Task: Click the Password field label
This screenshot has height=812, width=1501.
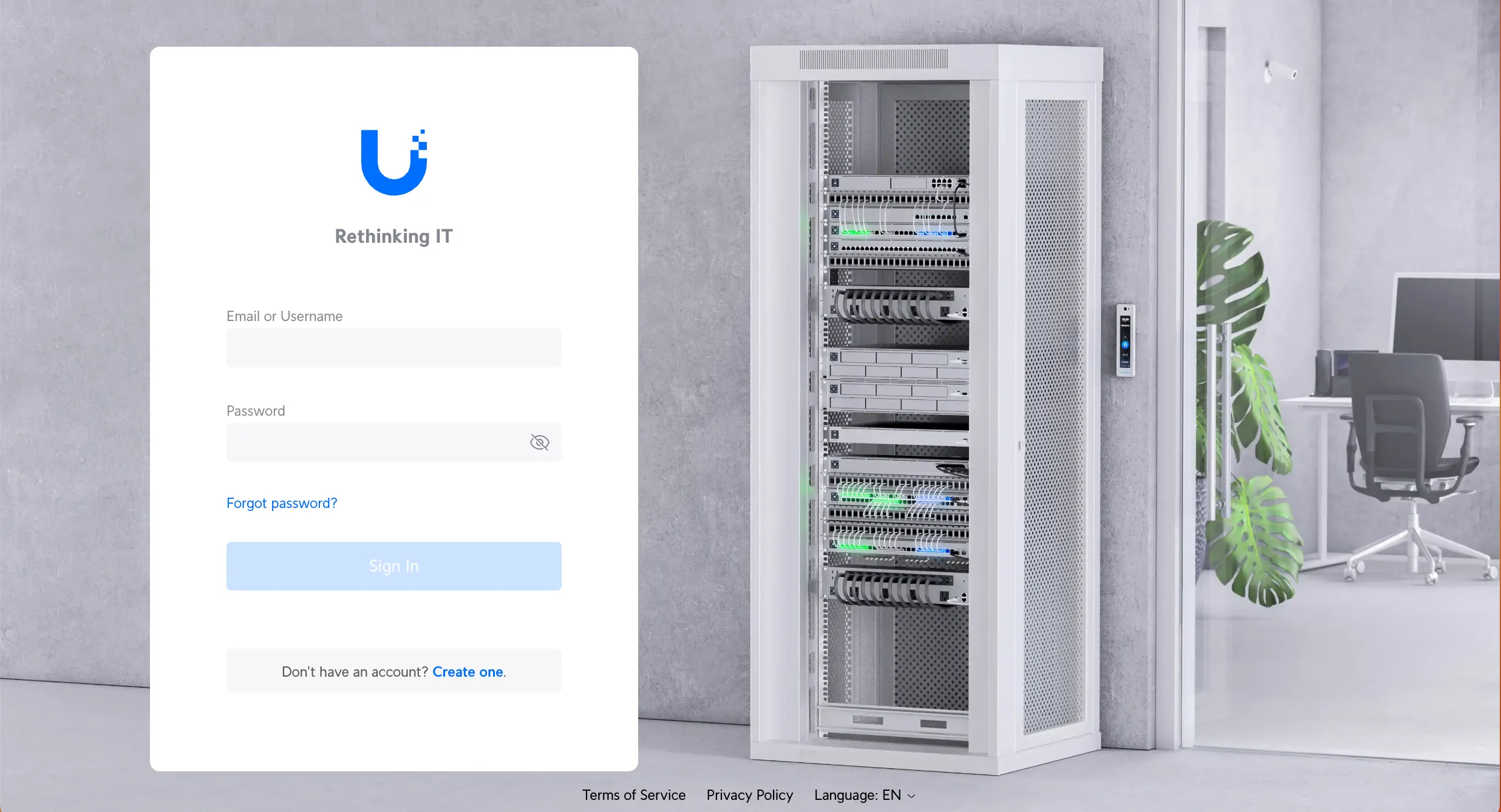Action: [x=256, y=411]
